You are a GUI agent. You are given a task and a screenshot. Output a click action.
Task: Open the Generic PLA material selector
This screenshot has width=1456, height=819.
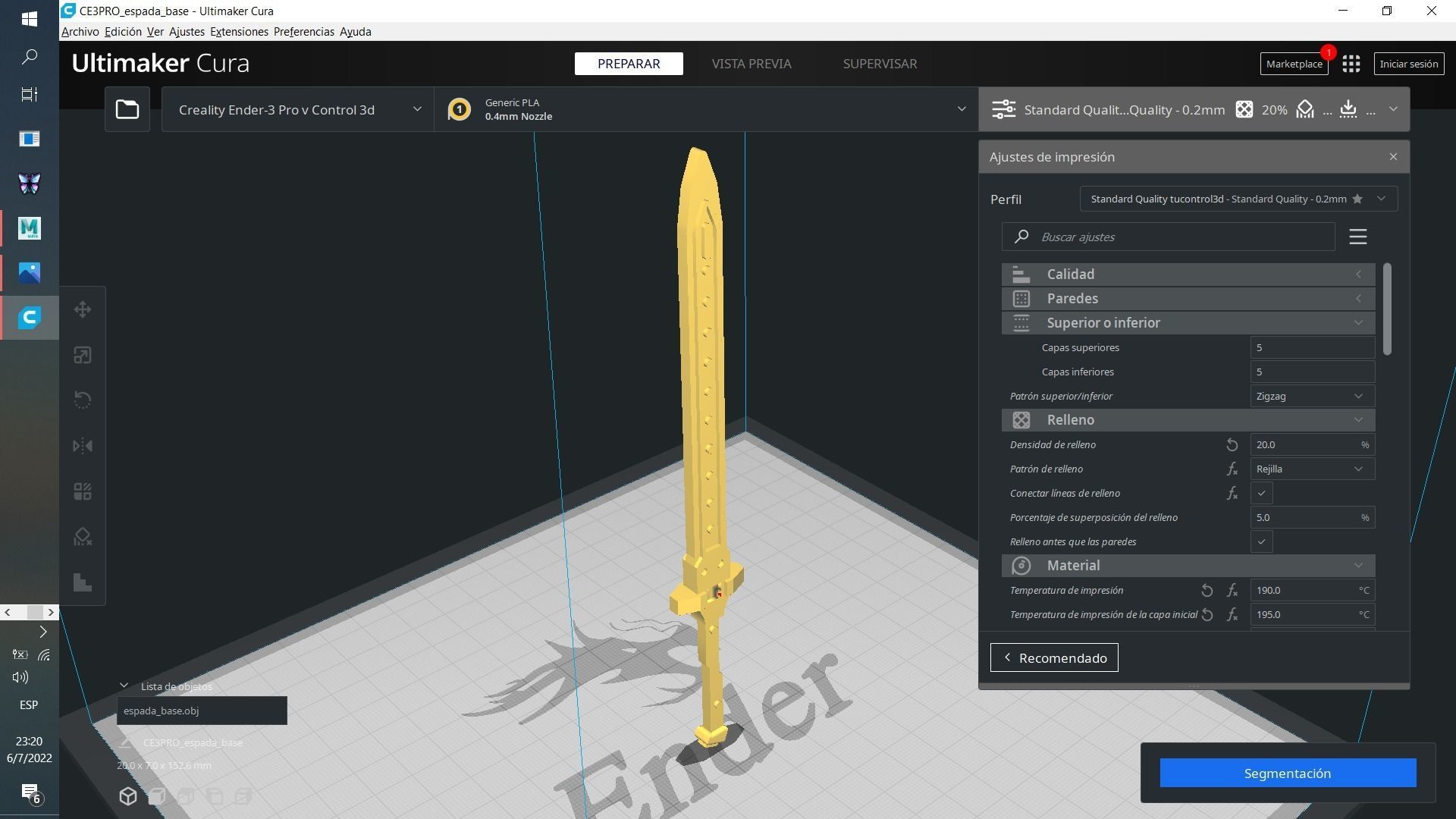click(706, 109)
